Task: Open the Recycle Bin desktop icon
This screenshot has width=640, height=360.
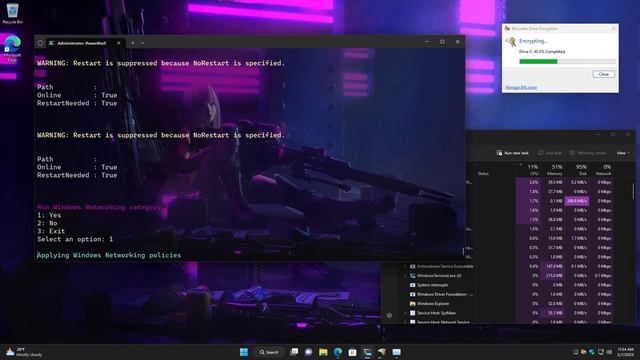Action: click(12, 13)
